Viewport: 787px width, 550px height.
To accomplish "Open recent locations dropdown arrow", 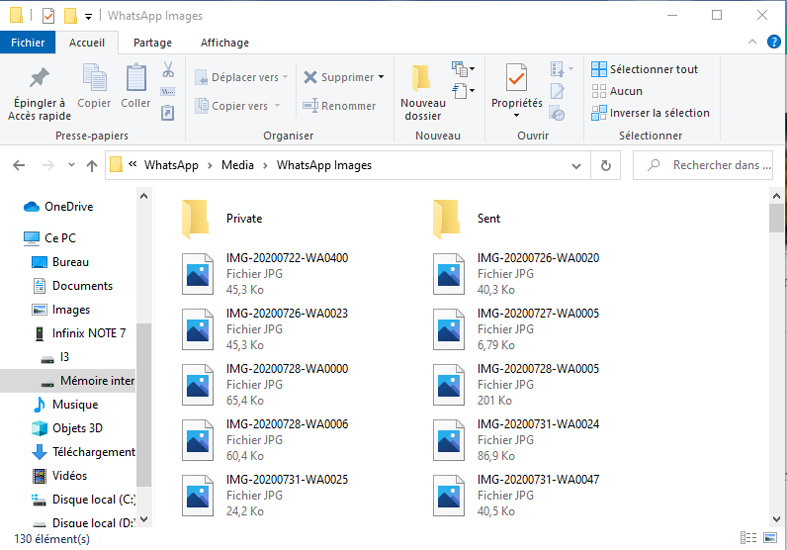I will point(71,165).
